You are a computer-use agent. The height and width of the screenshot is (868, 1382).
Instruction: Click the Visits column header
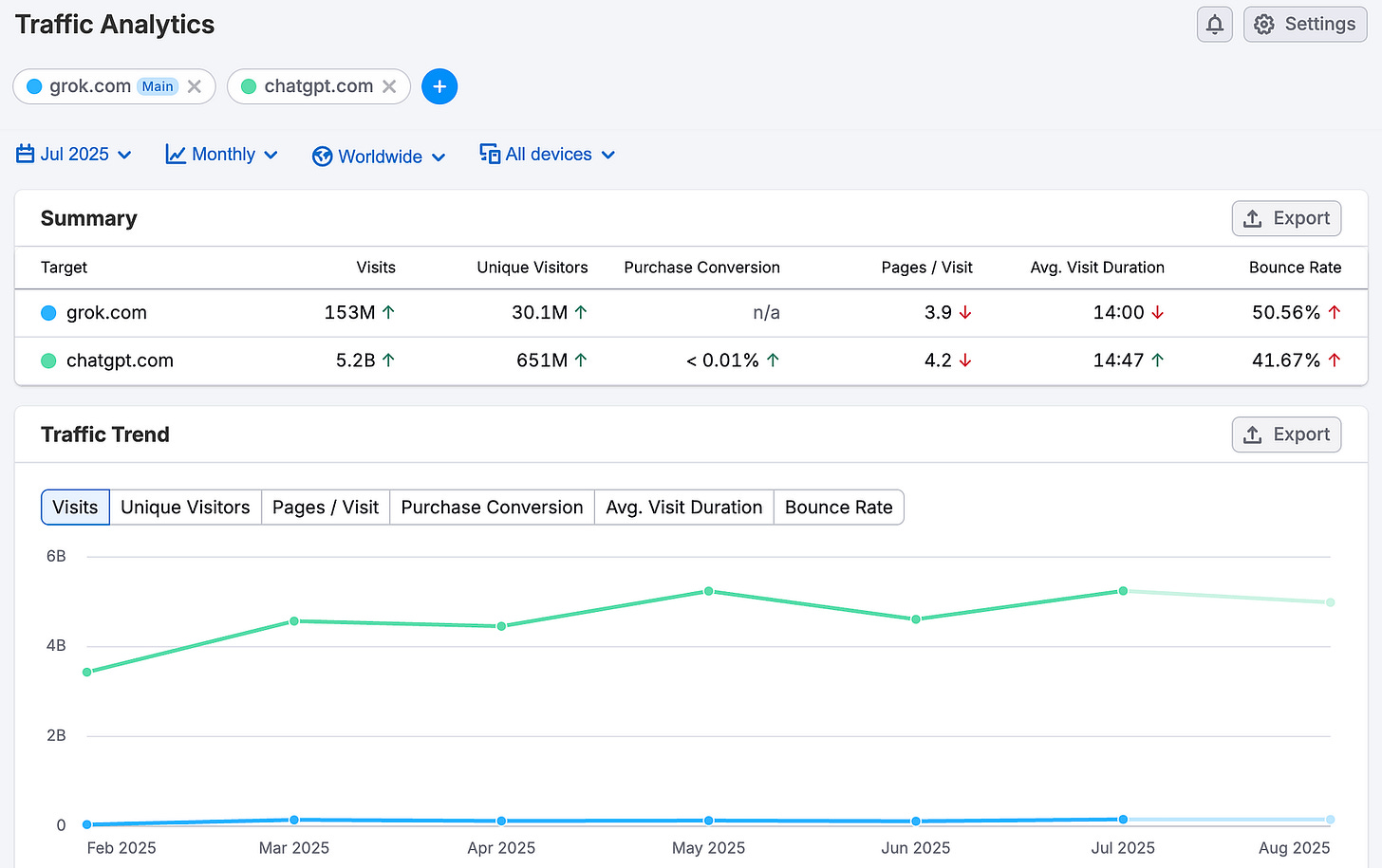(x=376, y=268)
